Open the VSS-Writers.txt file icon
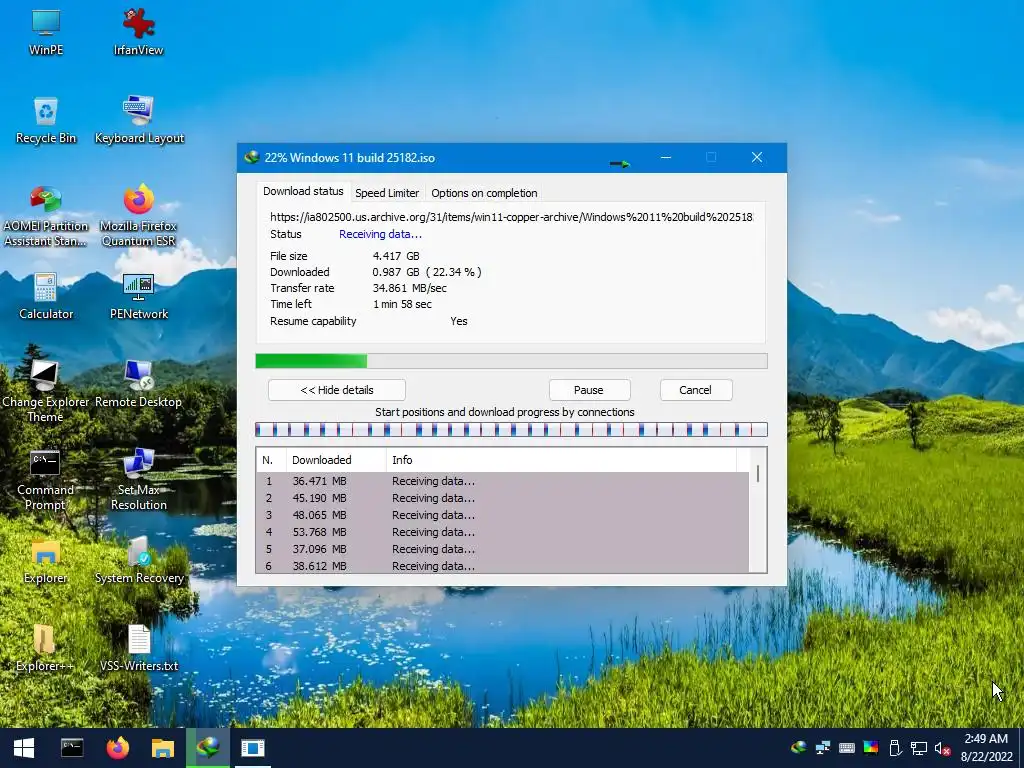Screen dimensions: 1024x768 coord(139,648)
